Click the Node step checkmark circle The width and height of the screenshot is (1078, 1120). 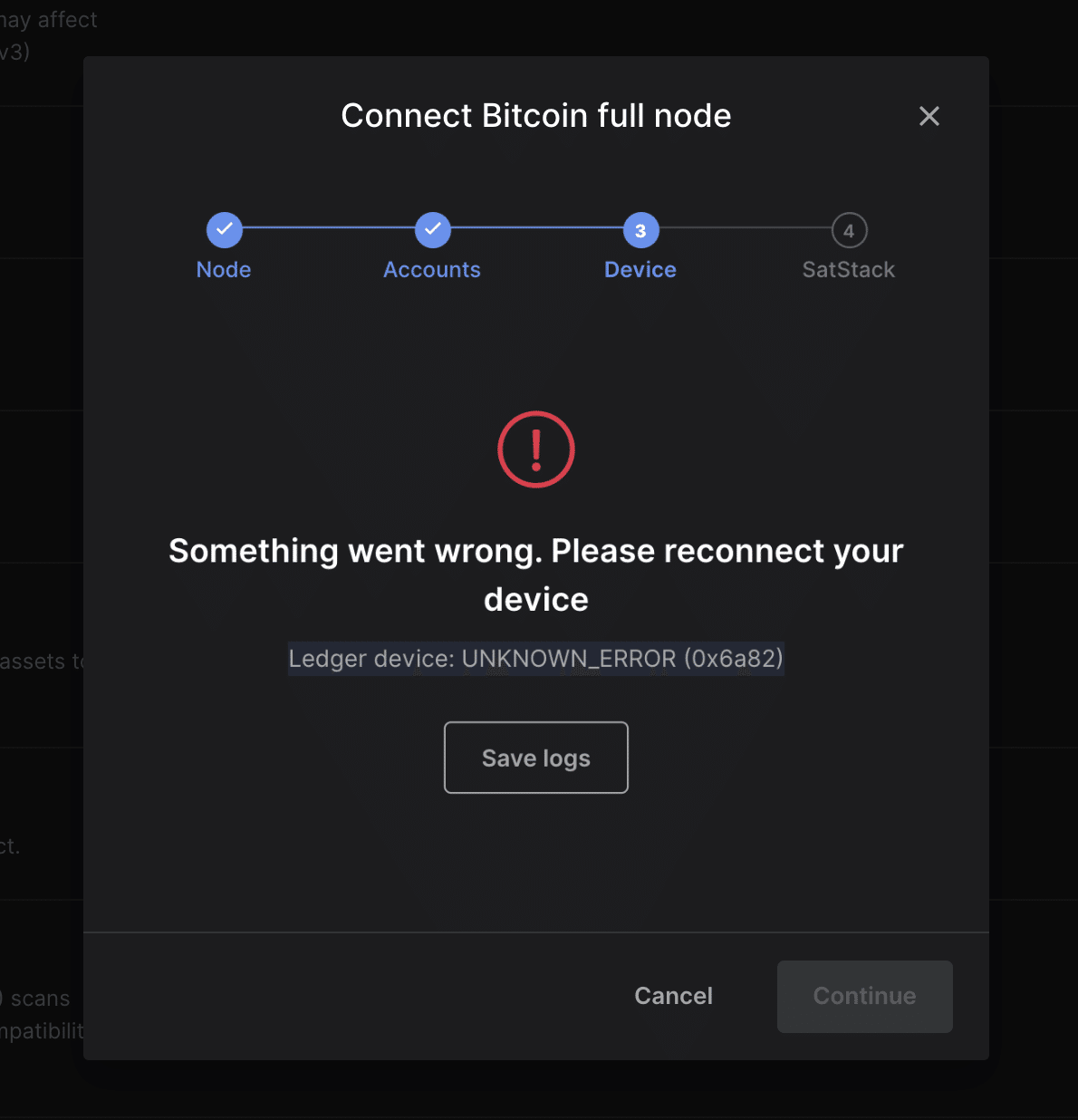pyautogui.click(x=224, y=230)
